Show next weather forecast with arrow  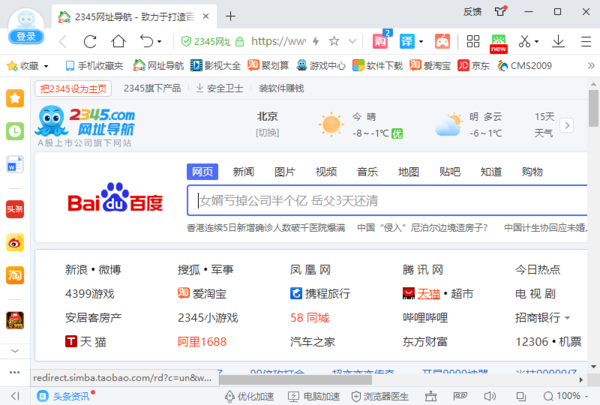pyautogui.click(x=567, y=125)
